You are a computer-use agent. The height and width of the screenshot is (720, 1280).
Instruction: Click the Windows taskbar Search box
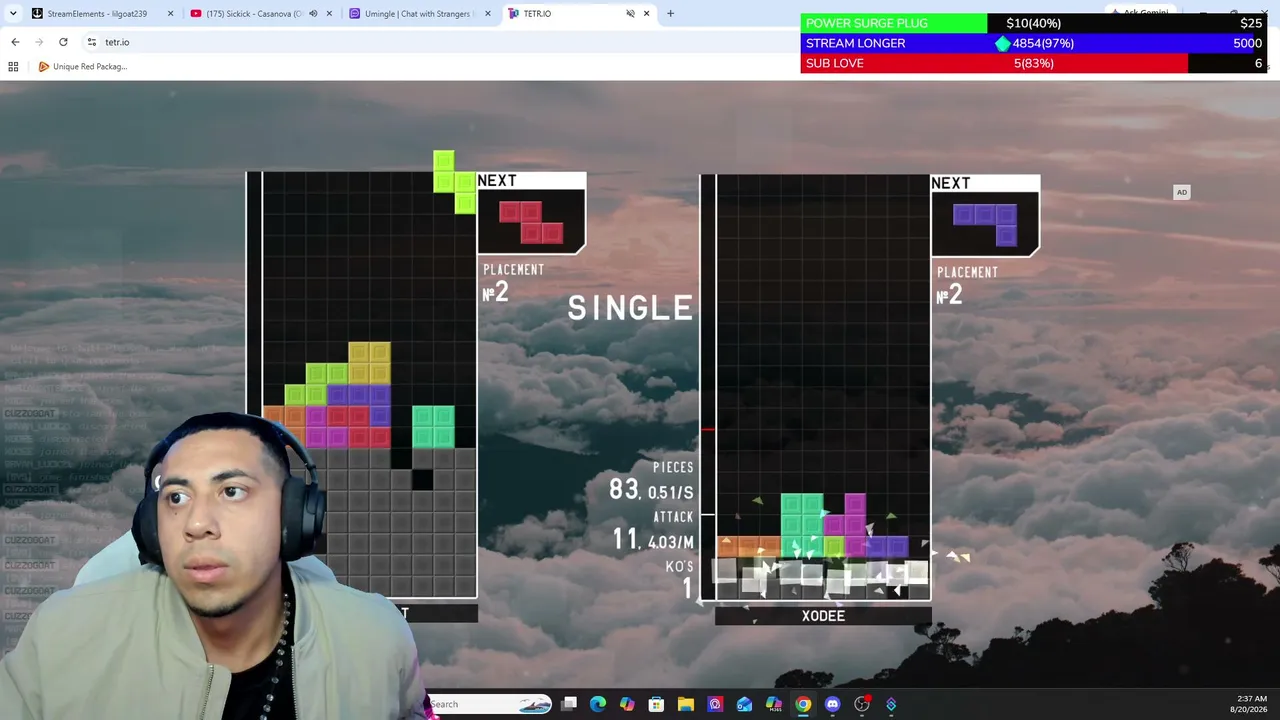pos(490,704)
